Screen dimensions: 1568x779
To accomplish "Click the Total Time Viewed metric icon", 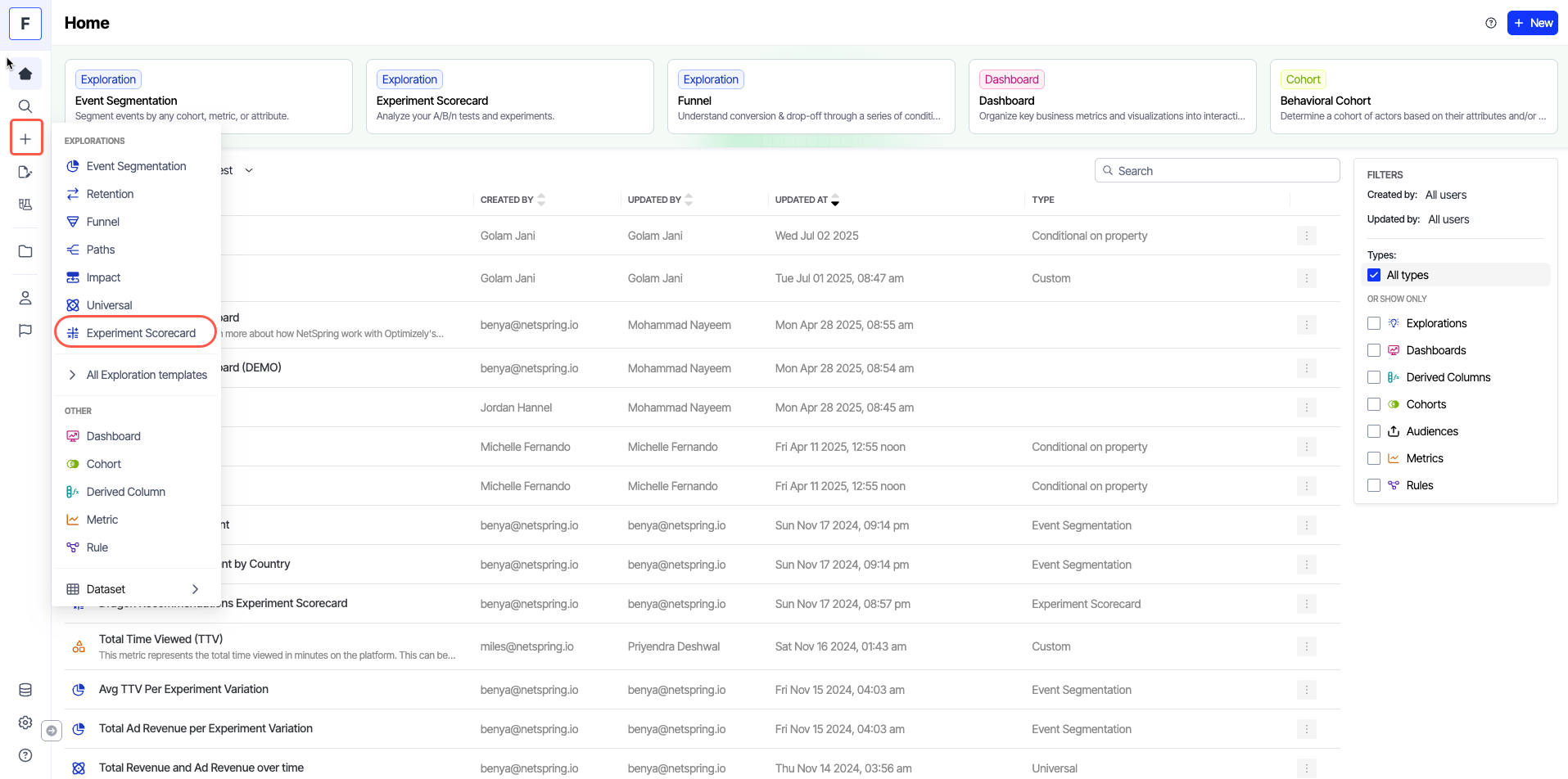I will click(x=79, y=646).
